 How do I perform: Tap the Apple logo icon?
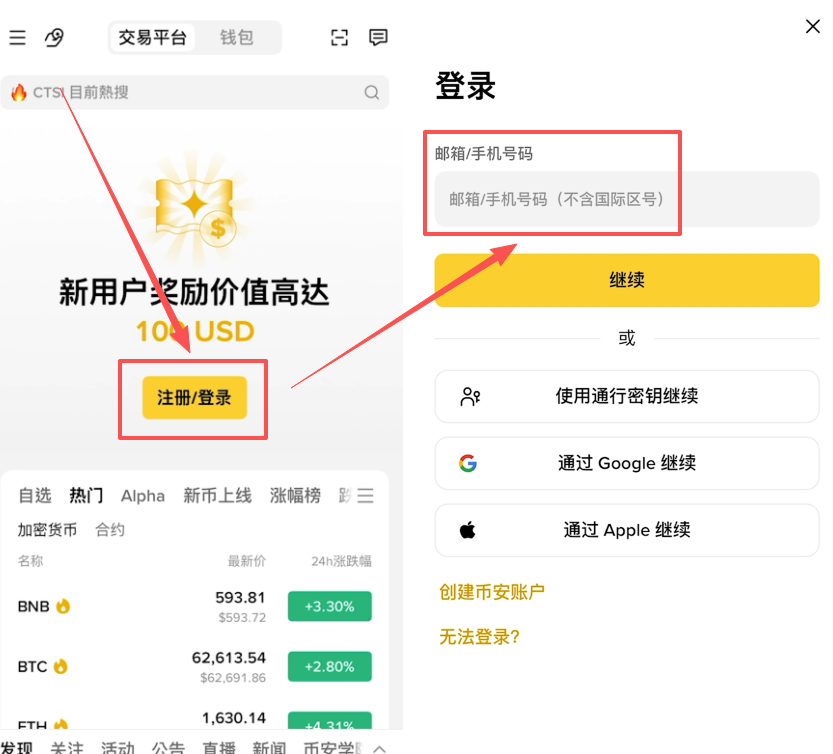click(468, 530)
